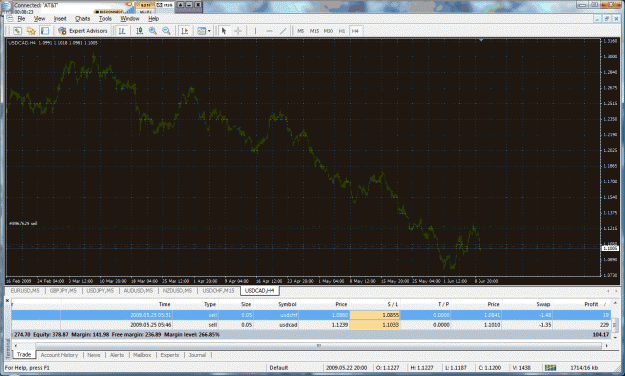625x376 pixels.
Task: Select the usdcad sell order row
Action: [x=311, y=325]
